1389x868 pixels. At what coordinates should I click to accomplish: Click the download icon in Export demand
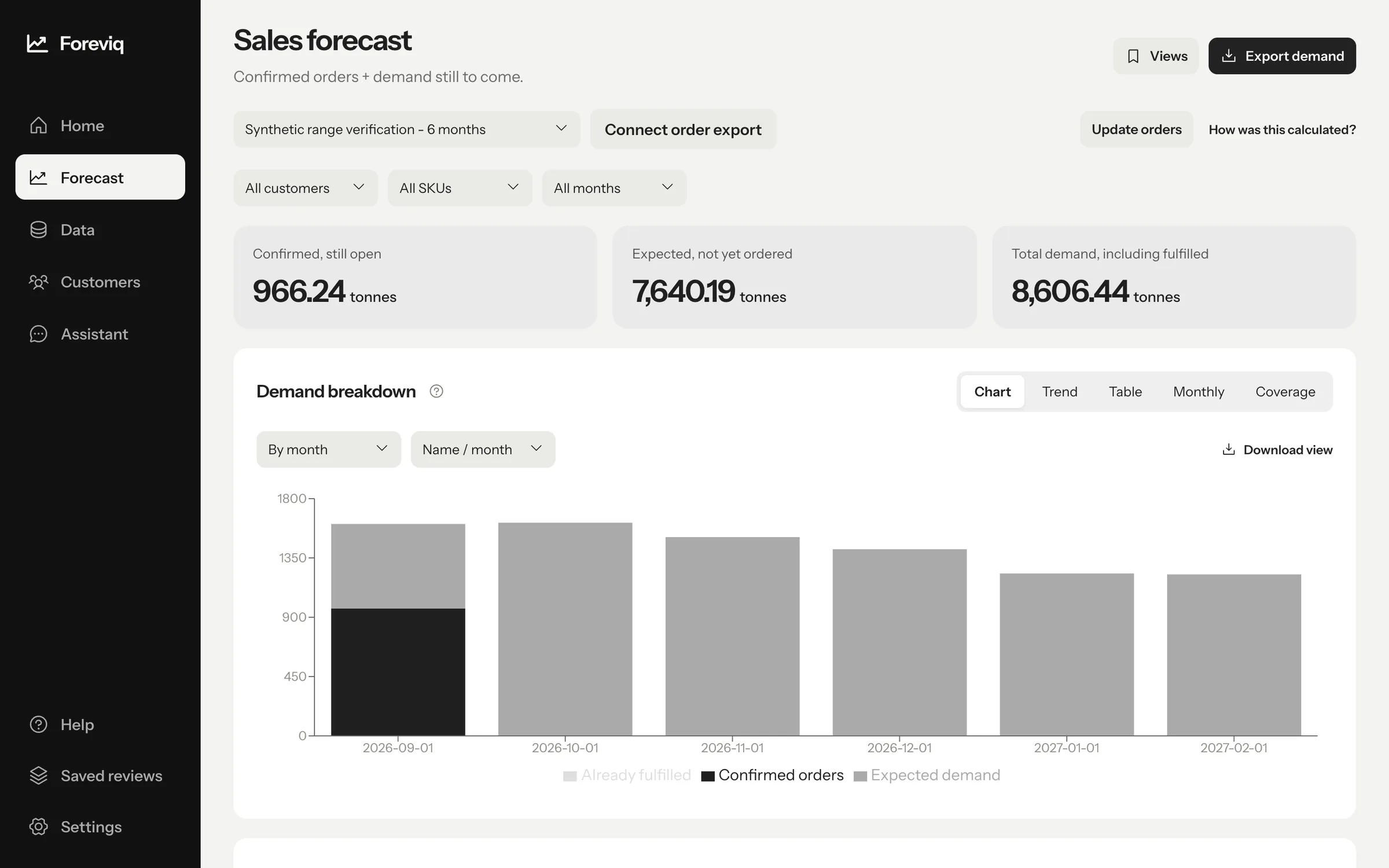pyautogui.click(x=1229, y=56)
